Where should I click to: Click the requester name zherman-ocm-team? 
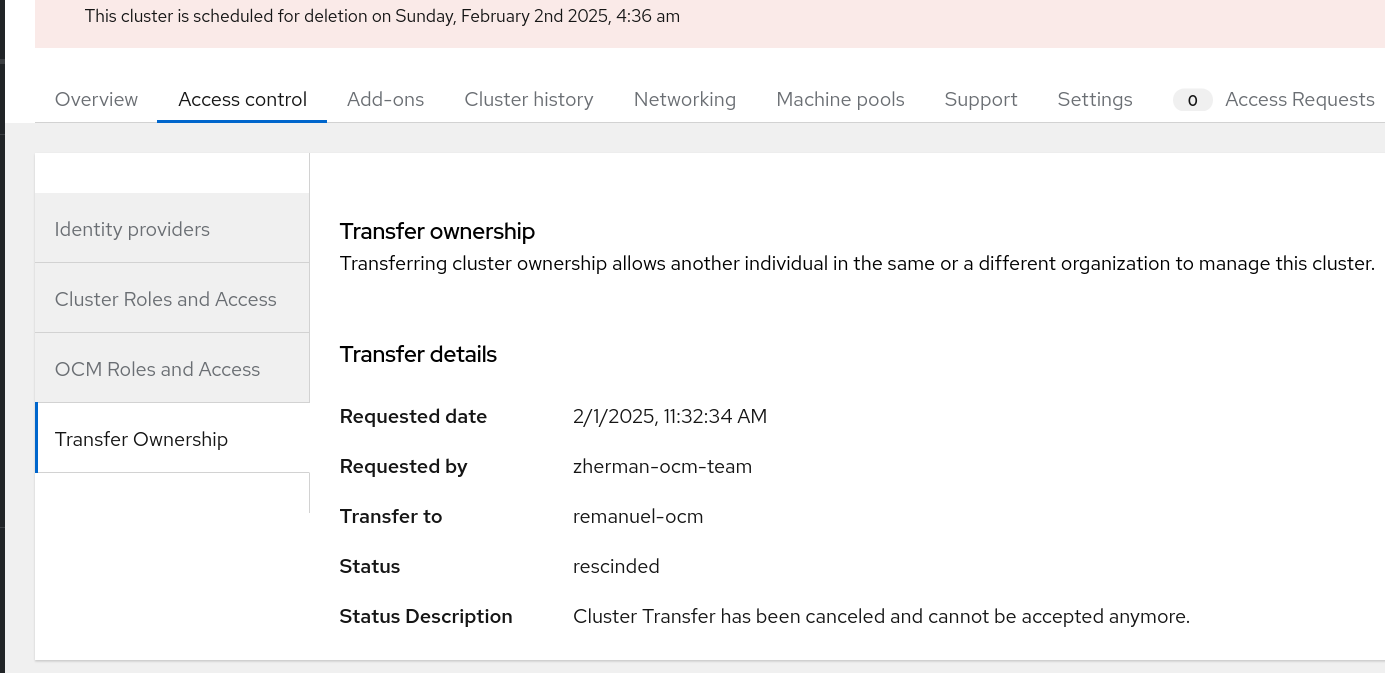pyautogui.click(x=662, y=467)
